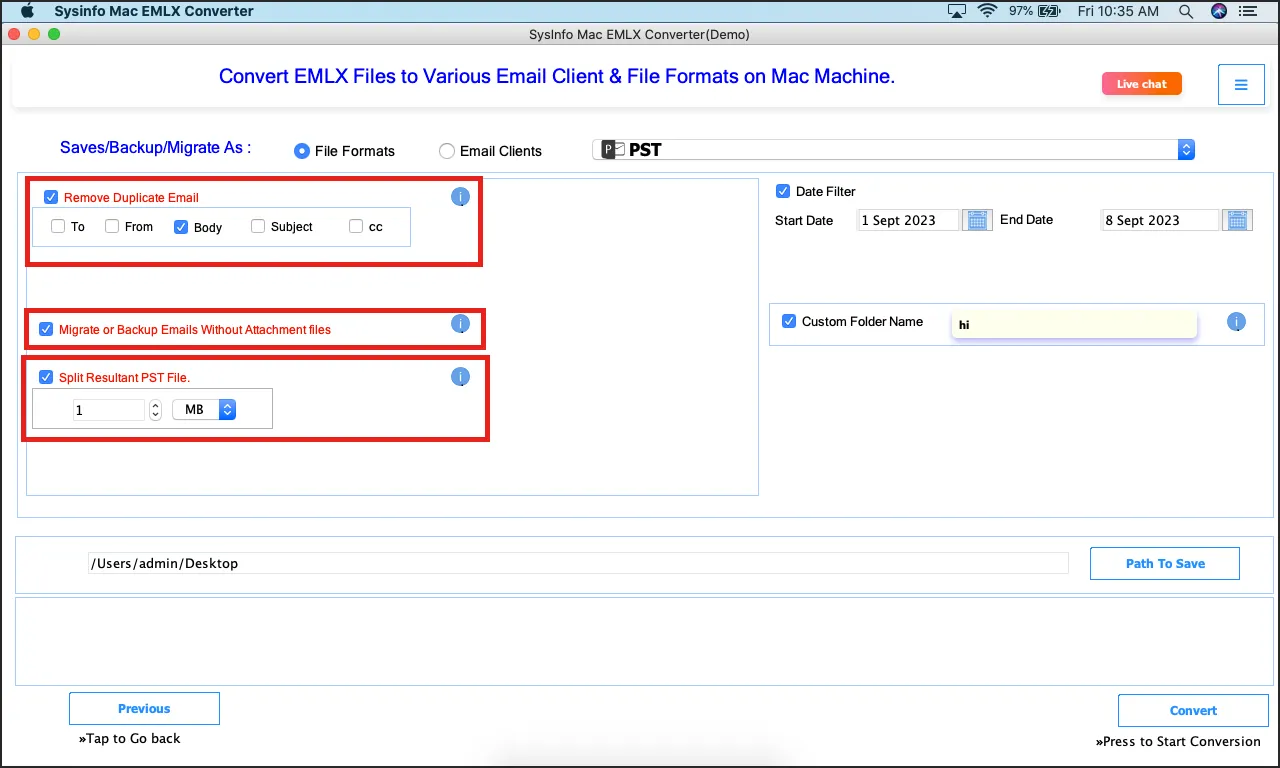Enable the cc duplicate criterion checkbox
The width and height of the screenshot is (1280, 768).
click(356, 227)
